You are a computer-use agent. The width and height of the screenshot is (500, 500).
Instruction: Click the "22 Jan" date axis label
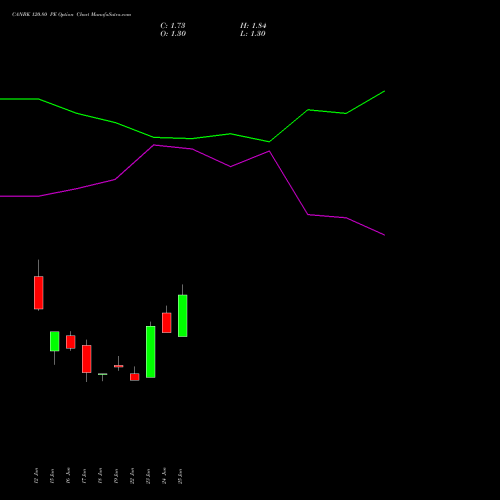tap(132, 476)
